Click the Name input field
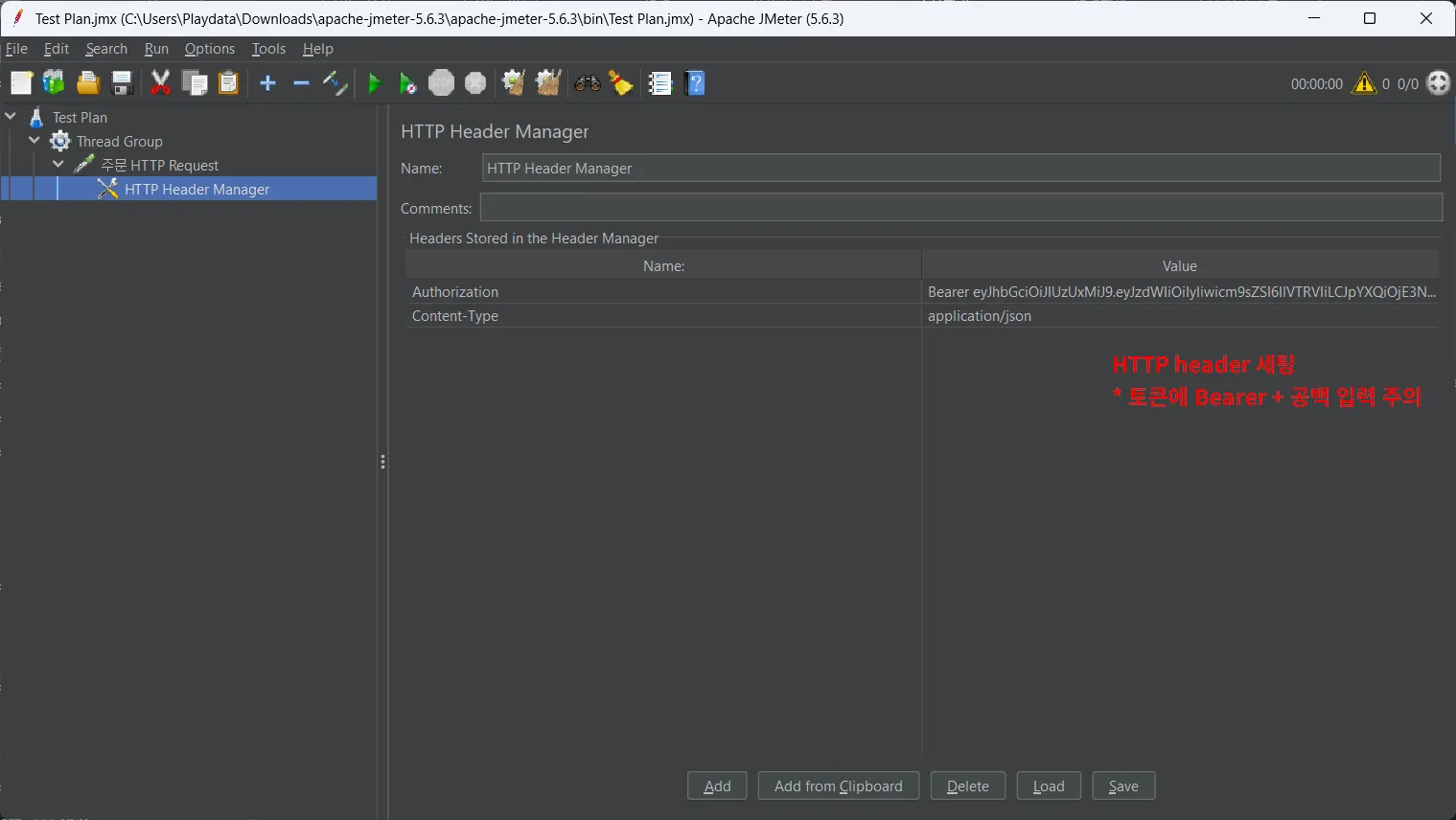Screen dimensions: 1456x820 (961, 168)
